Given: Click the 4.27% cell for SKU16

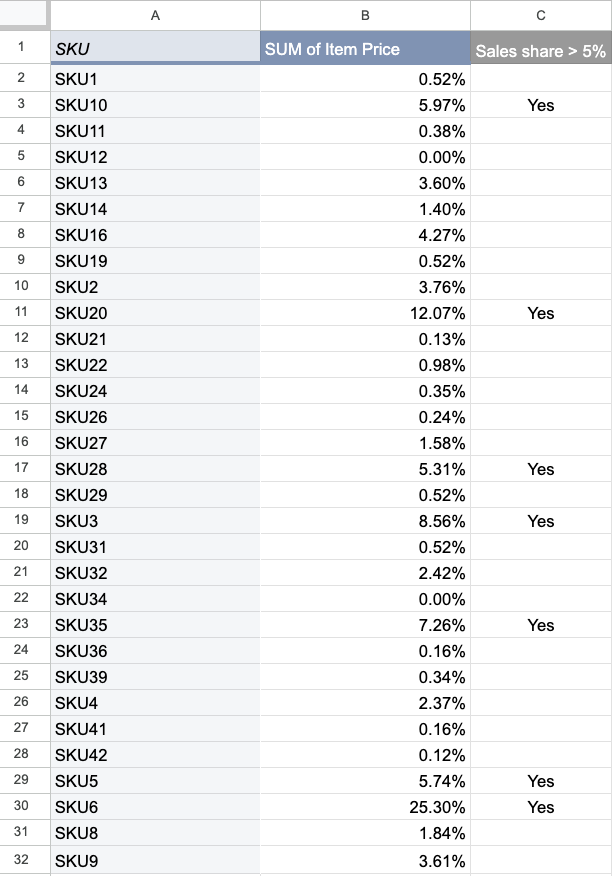Looking at the screenshot, I should click(x=365, y=235).
